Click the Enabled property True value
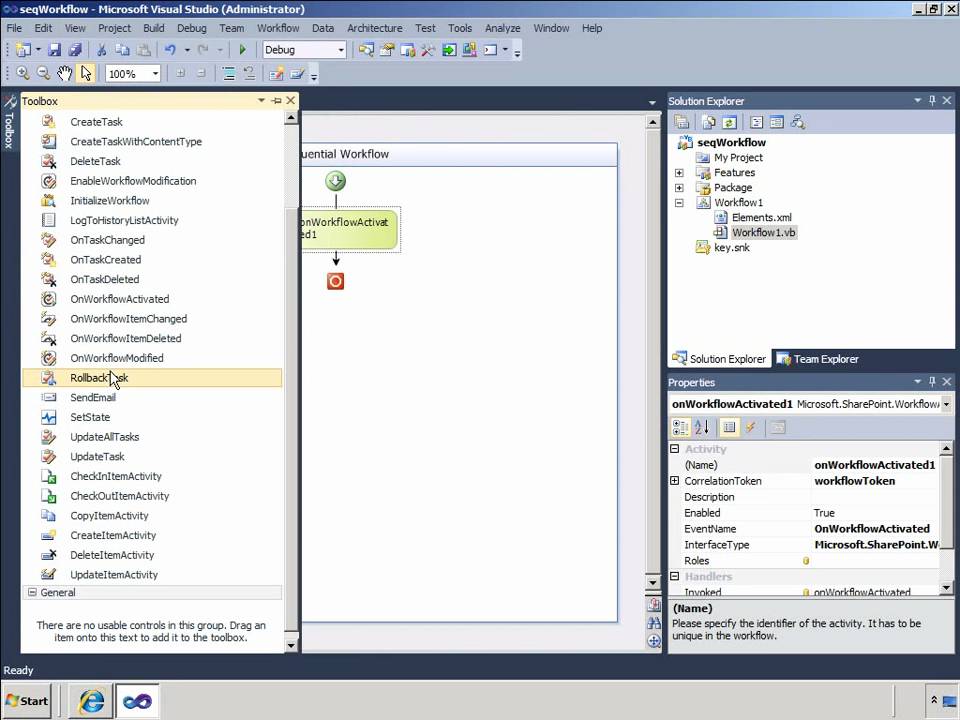Image resolution: width=960 pixels, height=720 pixels. 875,513
